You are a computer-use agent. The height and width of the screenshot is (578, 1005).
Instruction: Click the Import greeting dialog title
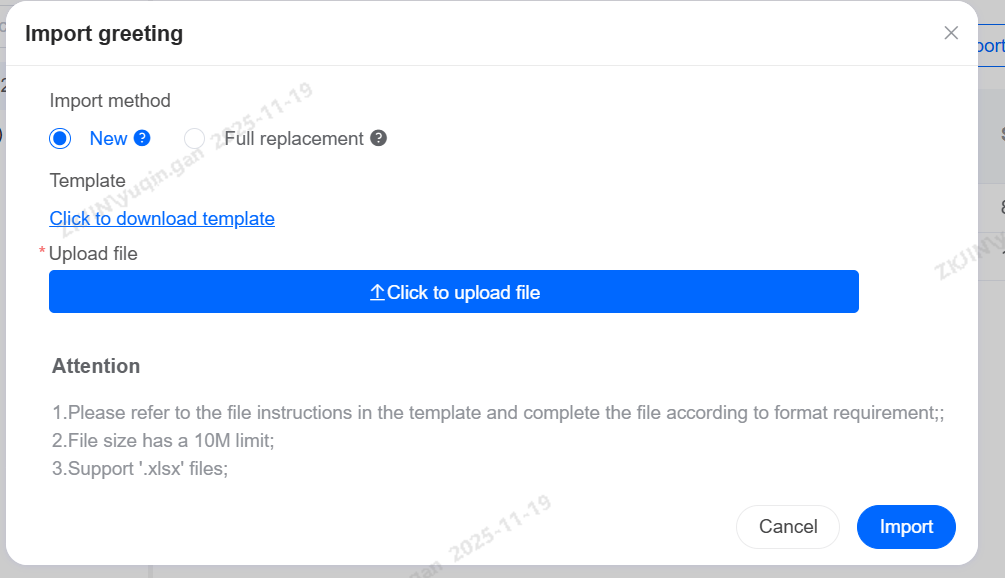(104, 34)
